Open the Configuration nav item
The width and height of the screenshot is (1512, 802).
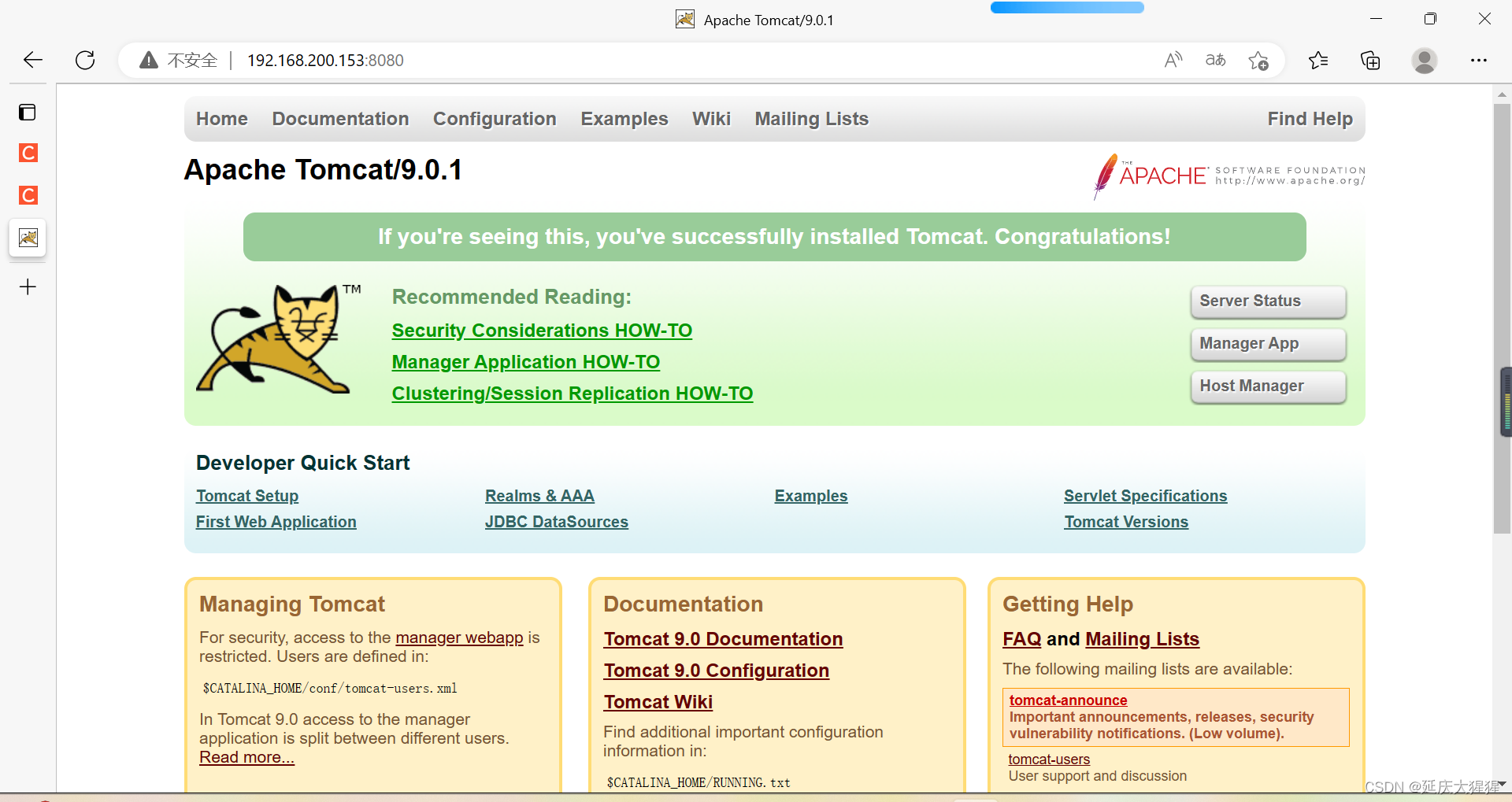click(x=495, y=119)
